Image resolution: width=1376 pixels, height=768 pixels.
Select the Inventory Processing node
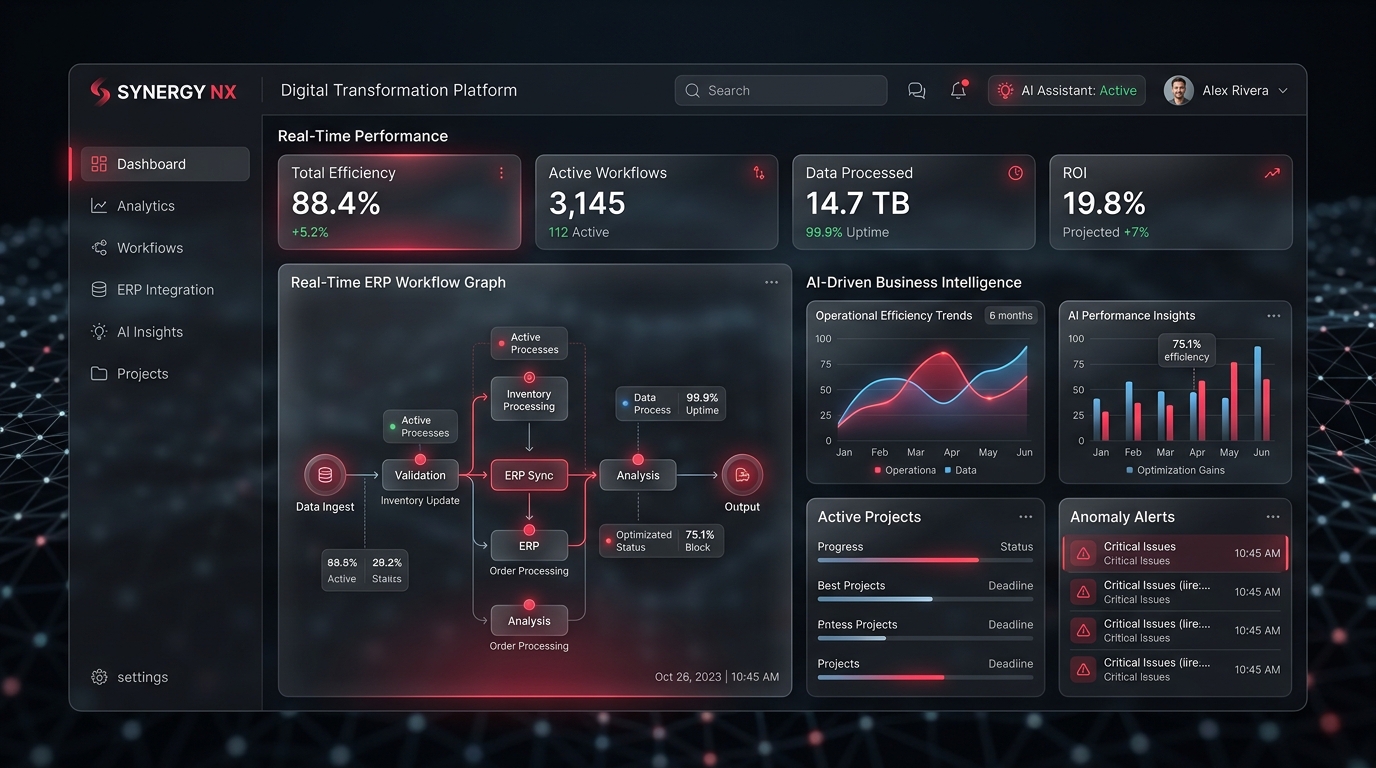tap(529, 400)
